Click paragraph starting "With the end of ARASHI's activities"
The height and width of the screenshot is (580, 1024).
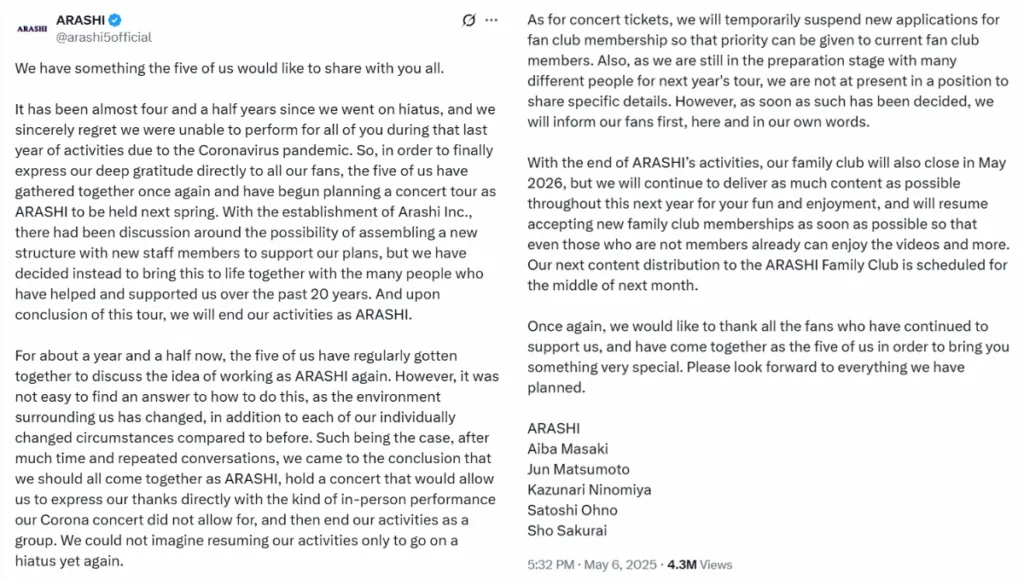click(x=767, y=223)
